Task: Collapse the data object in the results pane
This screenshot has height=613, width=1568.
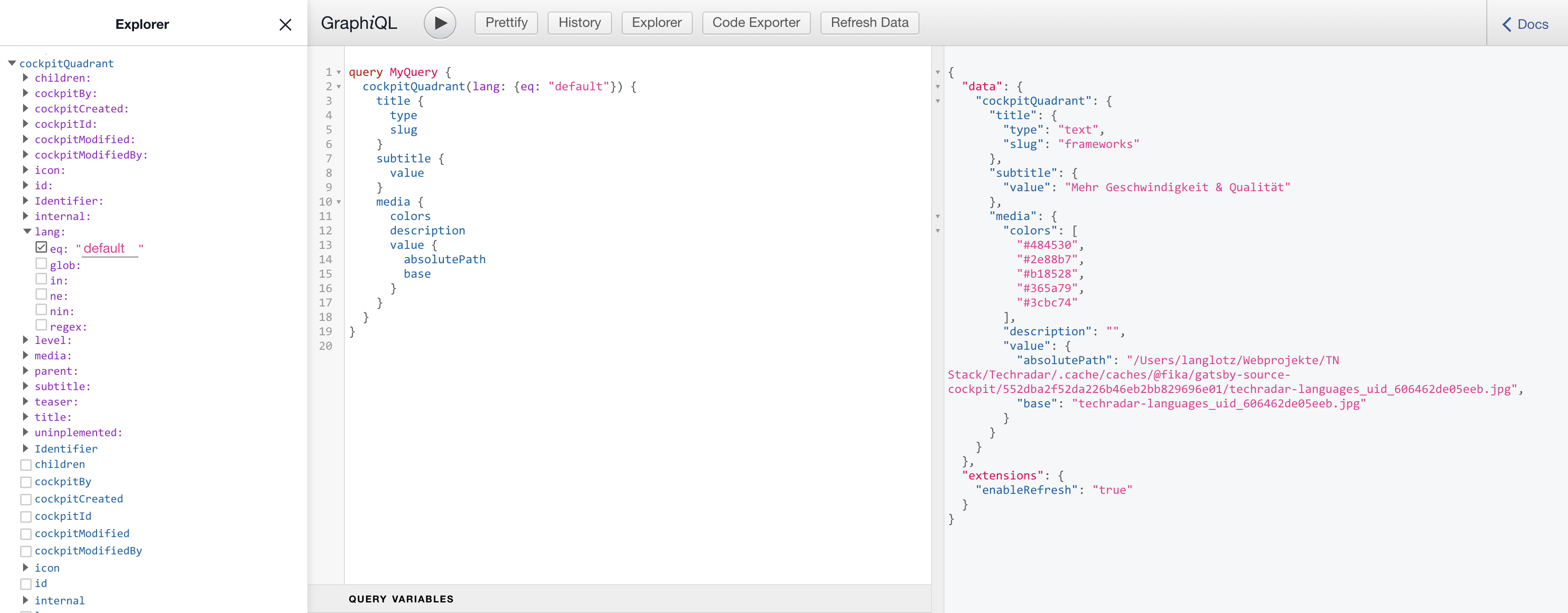Action: click(x=937, y=86)
